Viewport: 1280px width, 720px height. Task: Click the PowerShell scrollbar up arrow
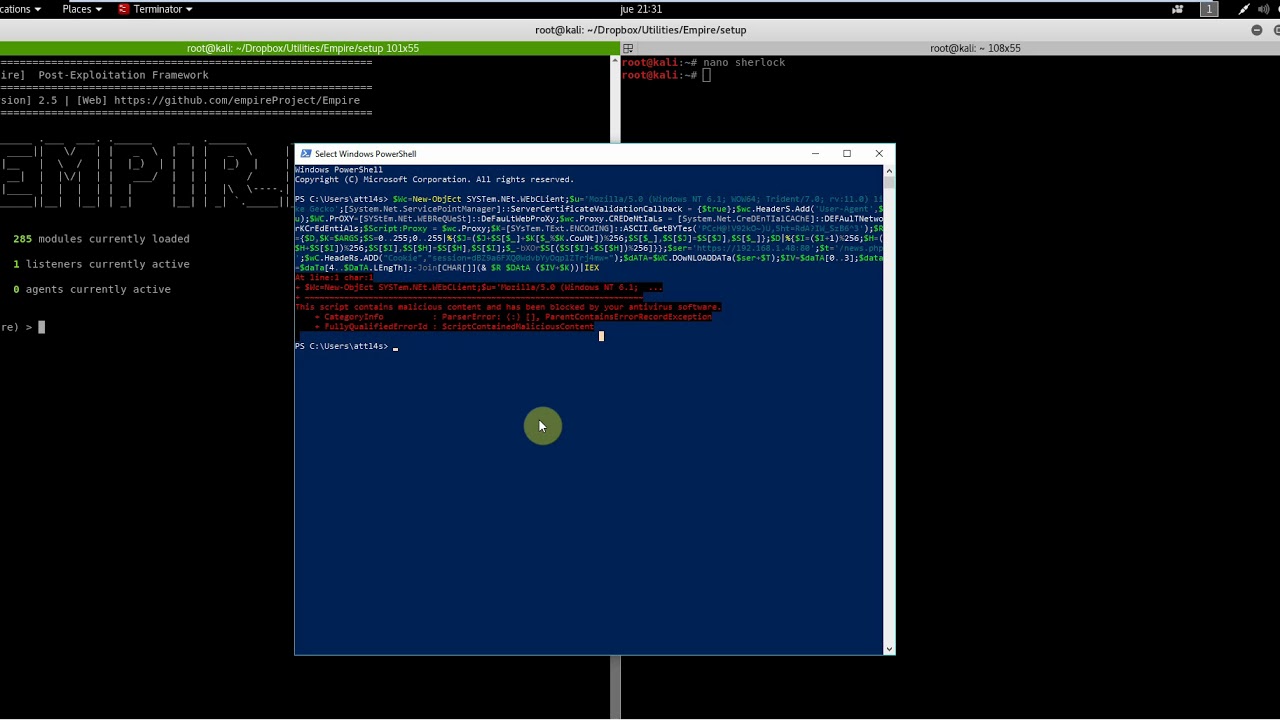click(x=889, y=171)
